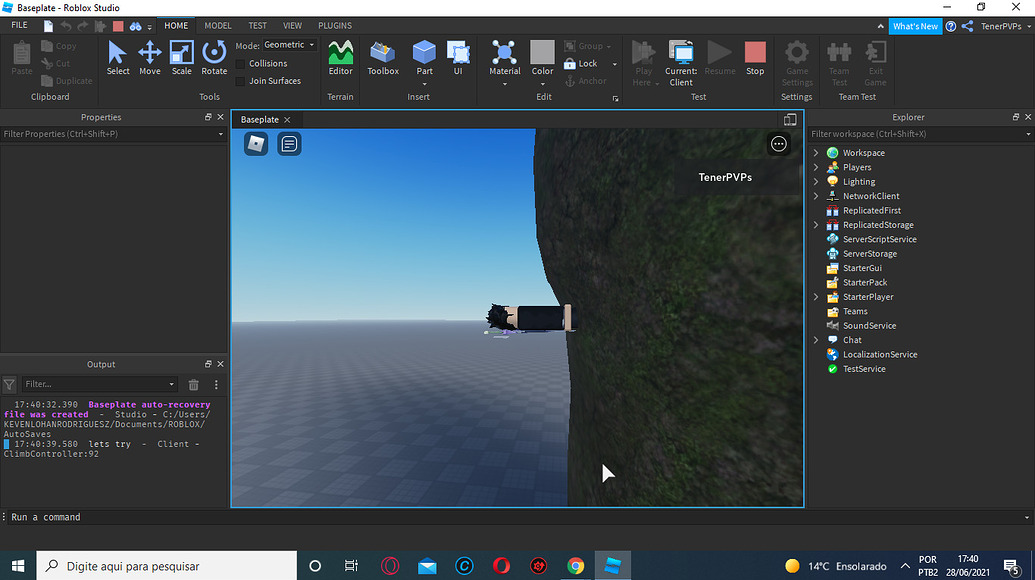The width and height of the screenshot is (1035, 580).
Task: Click Current: Client view switch
Action: [x=681, y=63]
